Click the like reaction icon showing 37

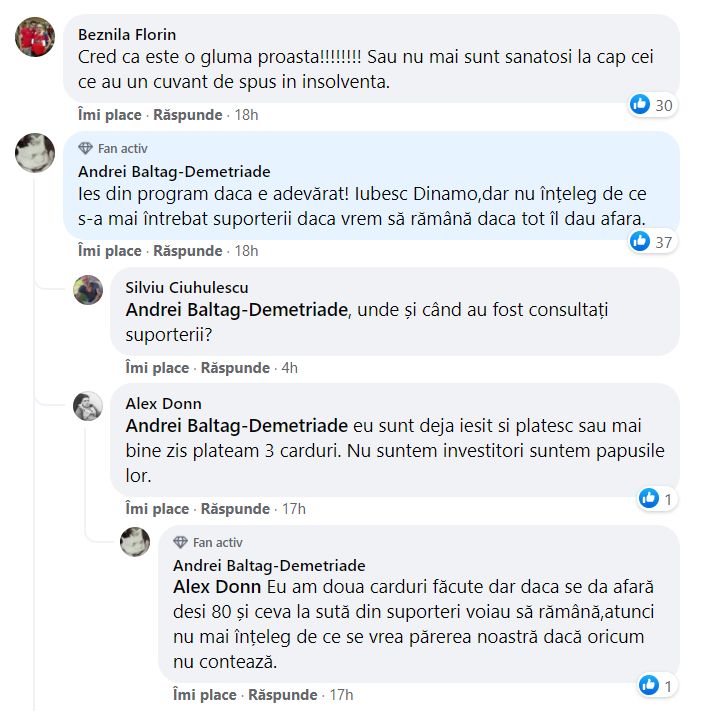(641, 241)
